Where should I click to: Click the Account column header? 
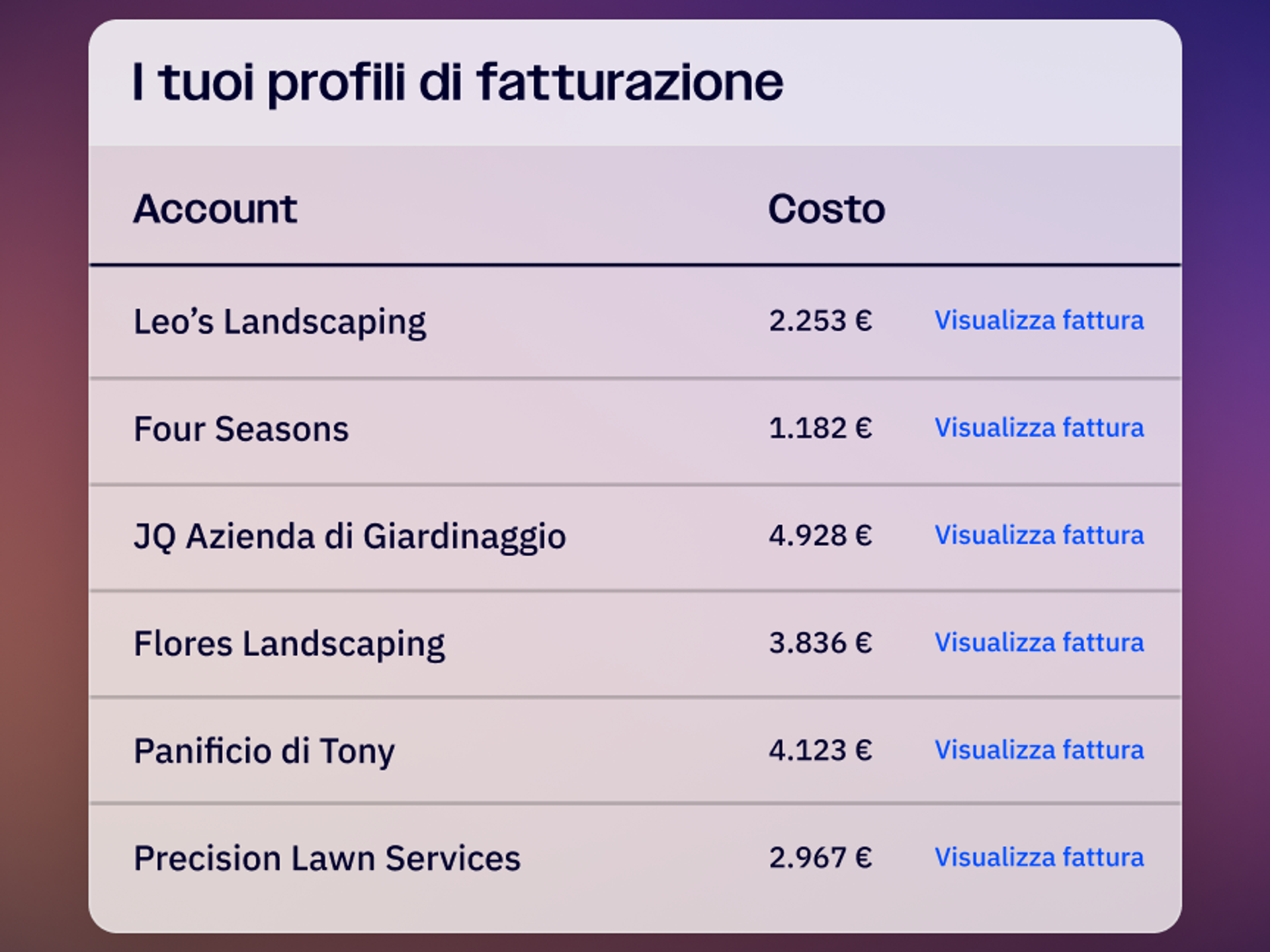click(x=215, y=209)
